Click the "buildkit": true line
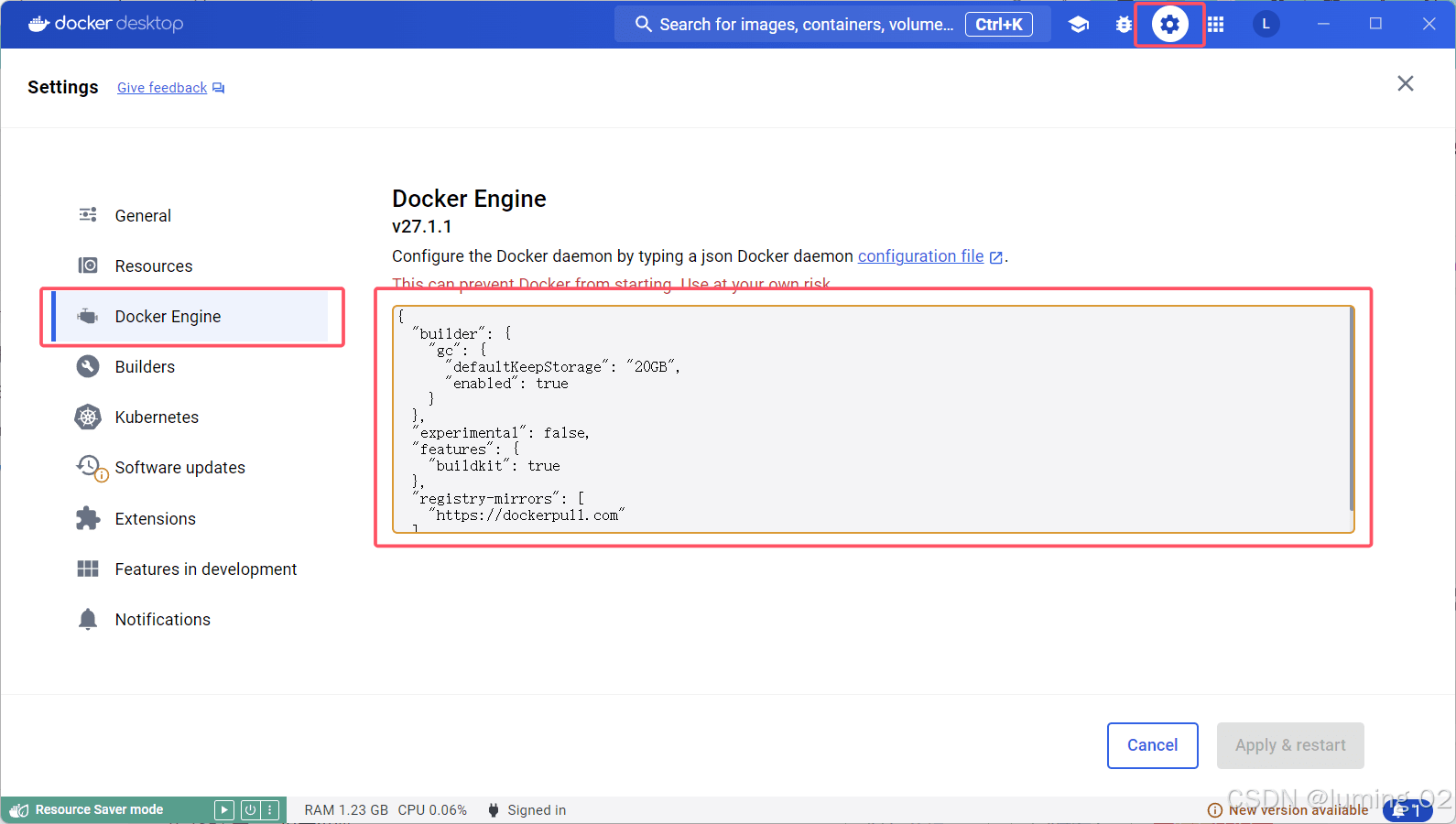 tap(494, 466)
